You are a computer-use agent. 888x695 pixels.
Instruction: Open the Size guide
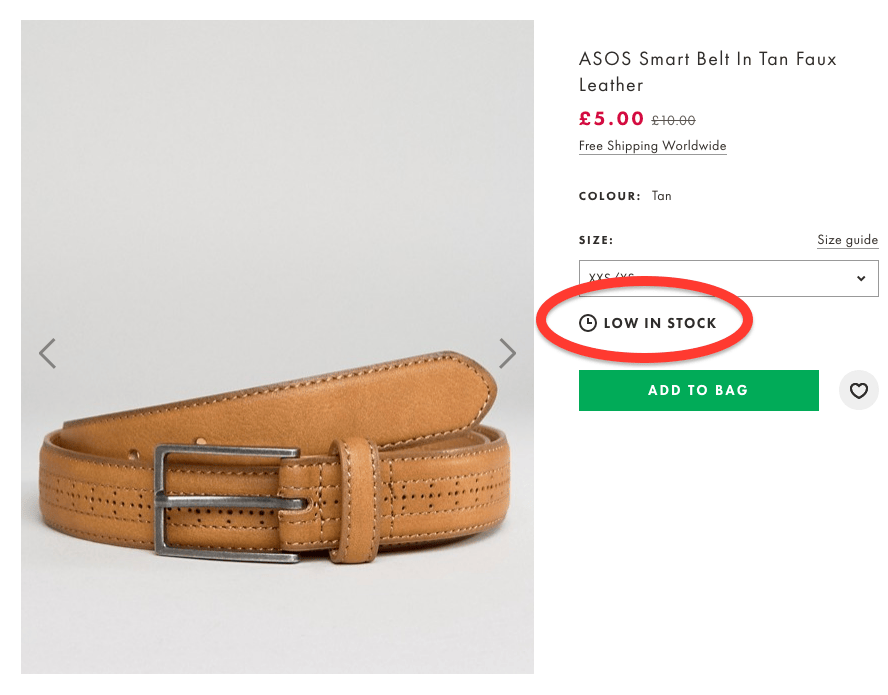pyautogui.click(x=847, y=240)
